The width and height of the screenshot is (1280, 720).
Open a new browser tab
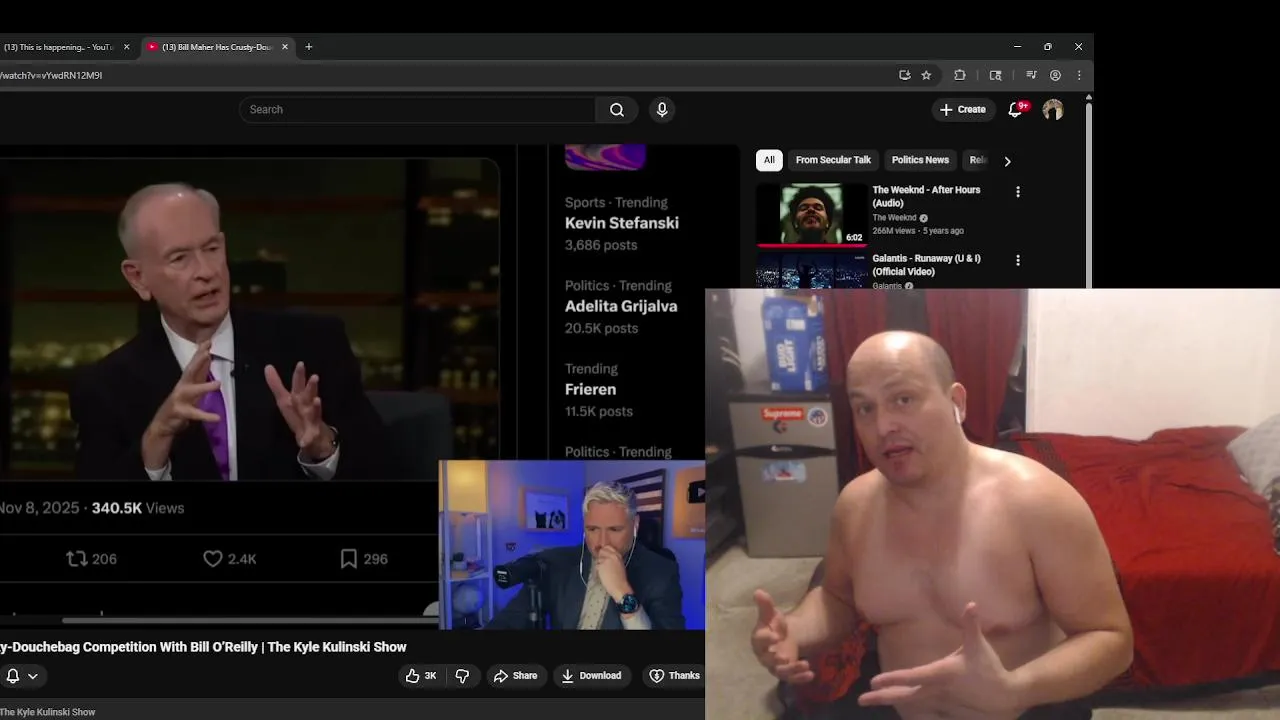pos(309,47)
